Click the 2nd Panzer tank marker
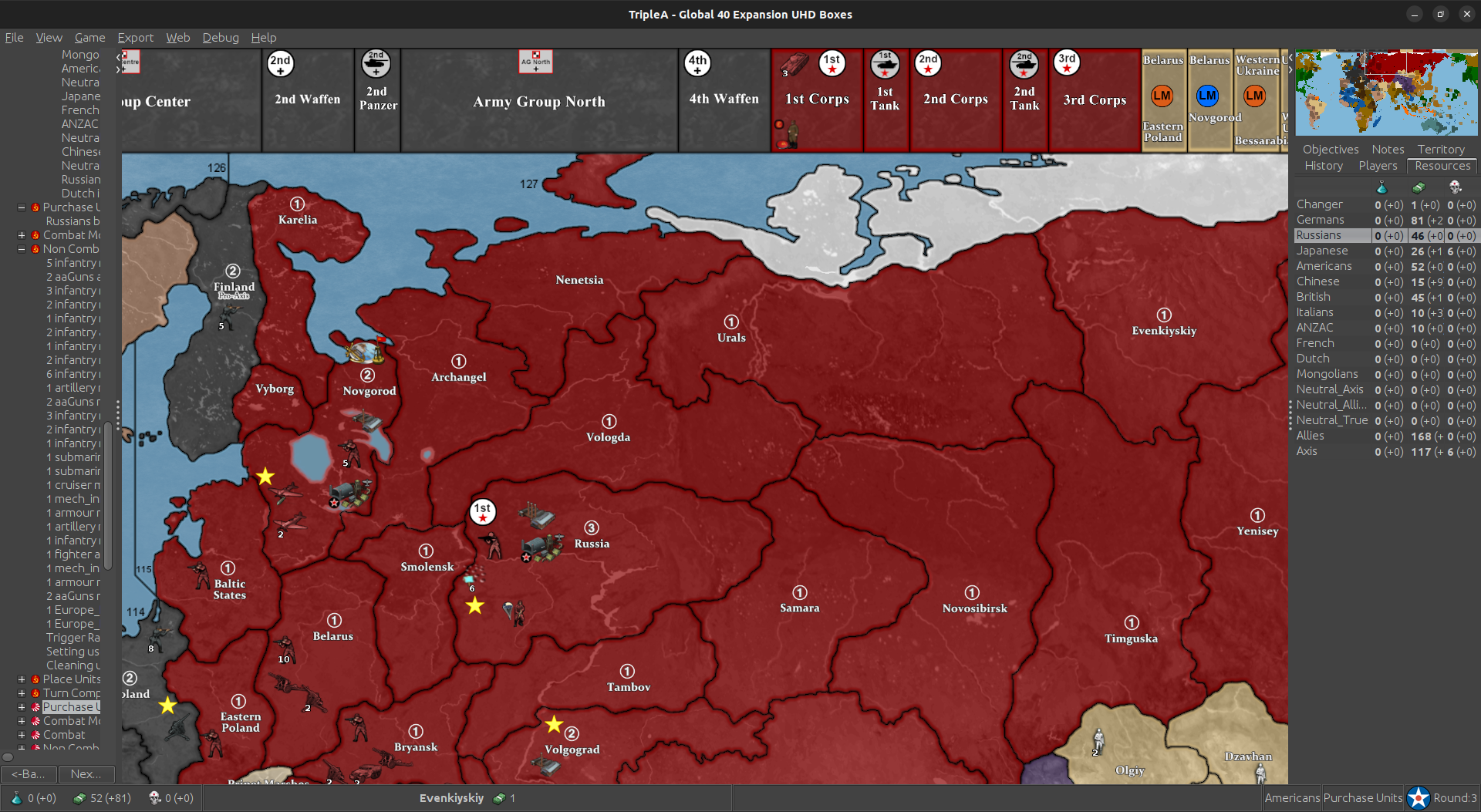The width and height of the screenshot is (1481, 812). (376, 63)
